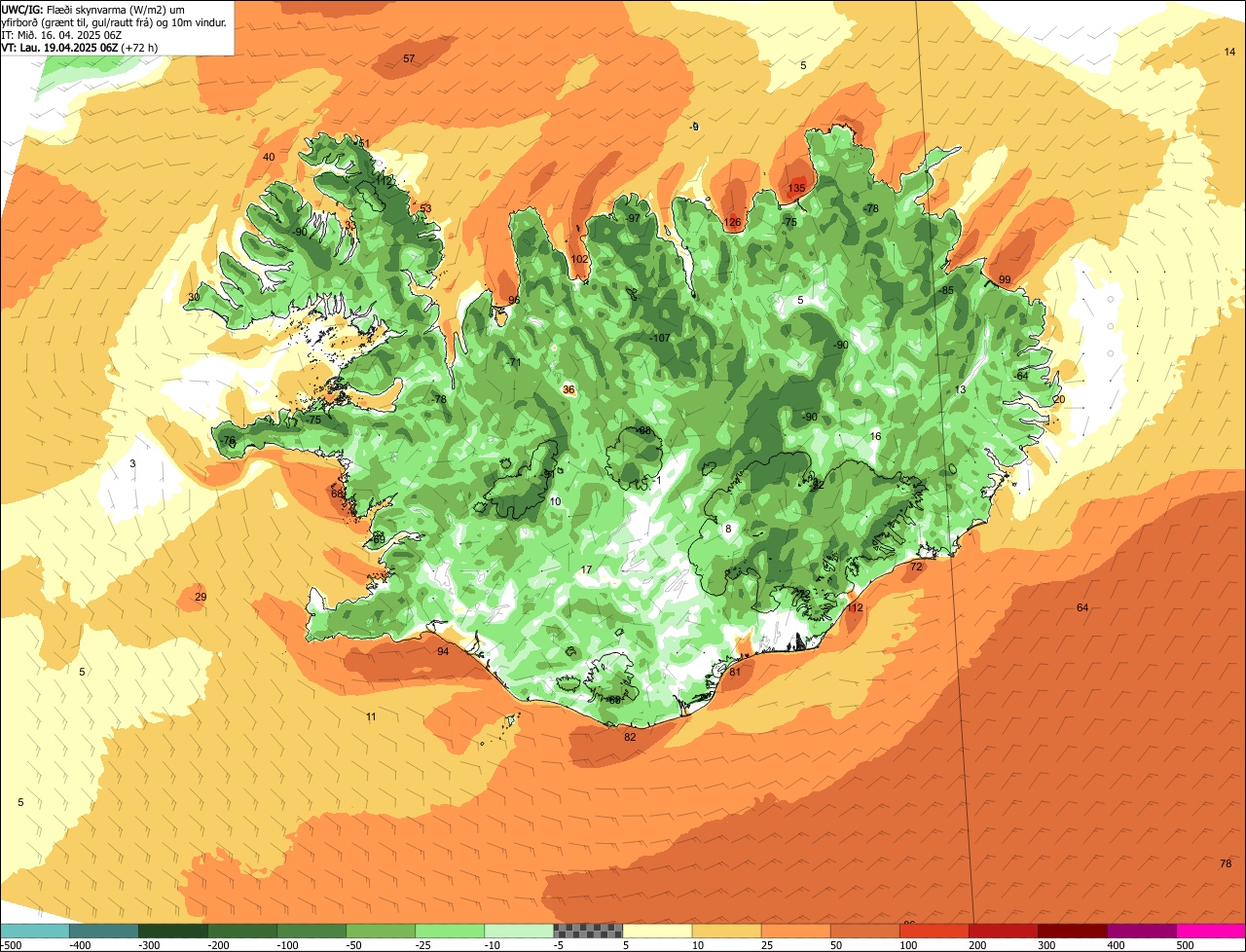Viewport: 1246px width, 952px height.
Task: Click the pale yellow swatch between 5 and 10
Action: [x=657, y=931]
